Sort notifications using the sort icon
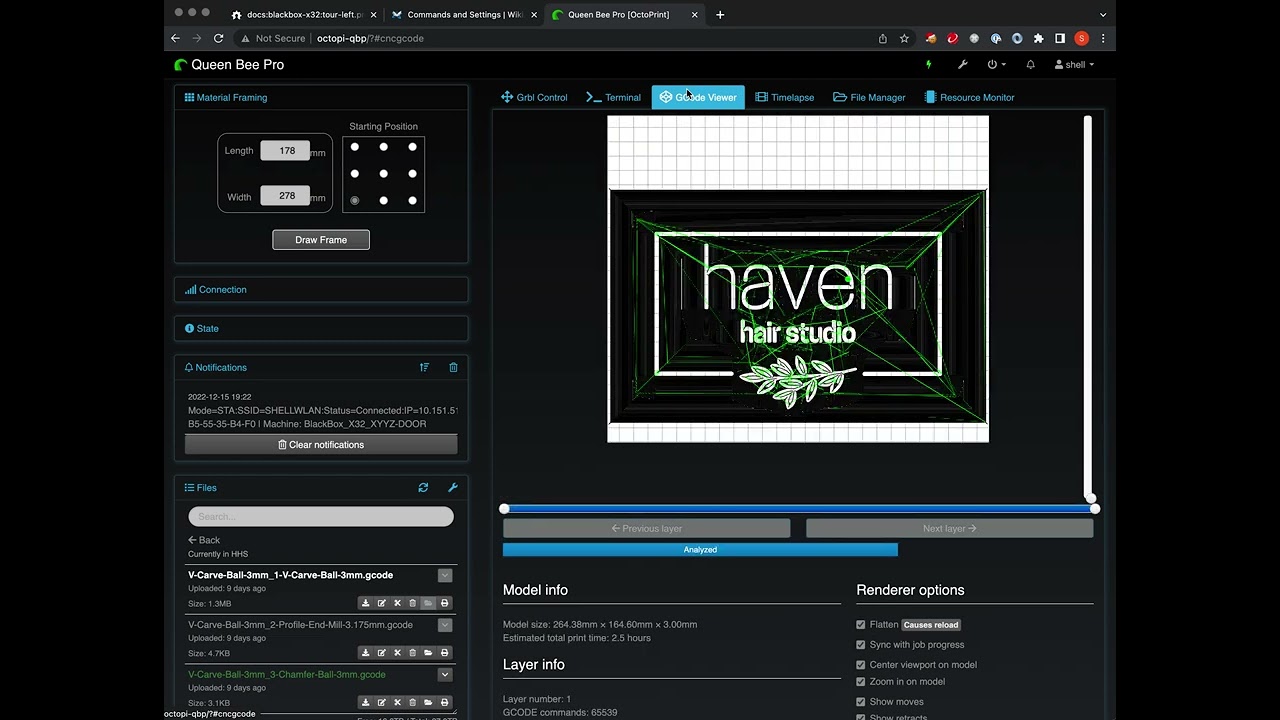The image size is (1280, 720). pyautogui.click(x=424, y=368)
